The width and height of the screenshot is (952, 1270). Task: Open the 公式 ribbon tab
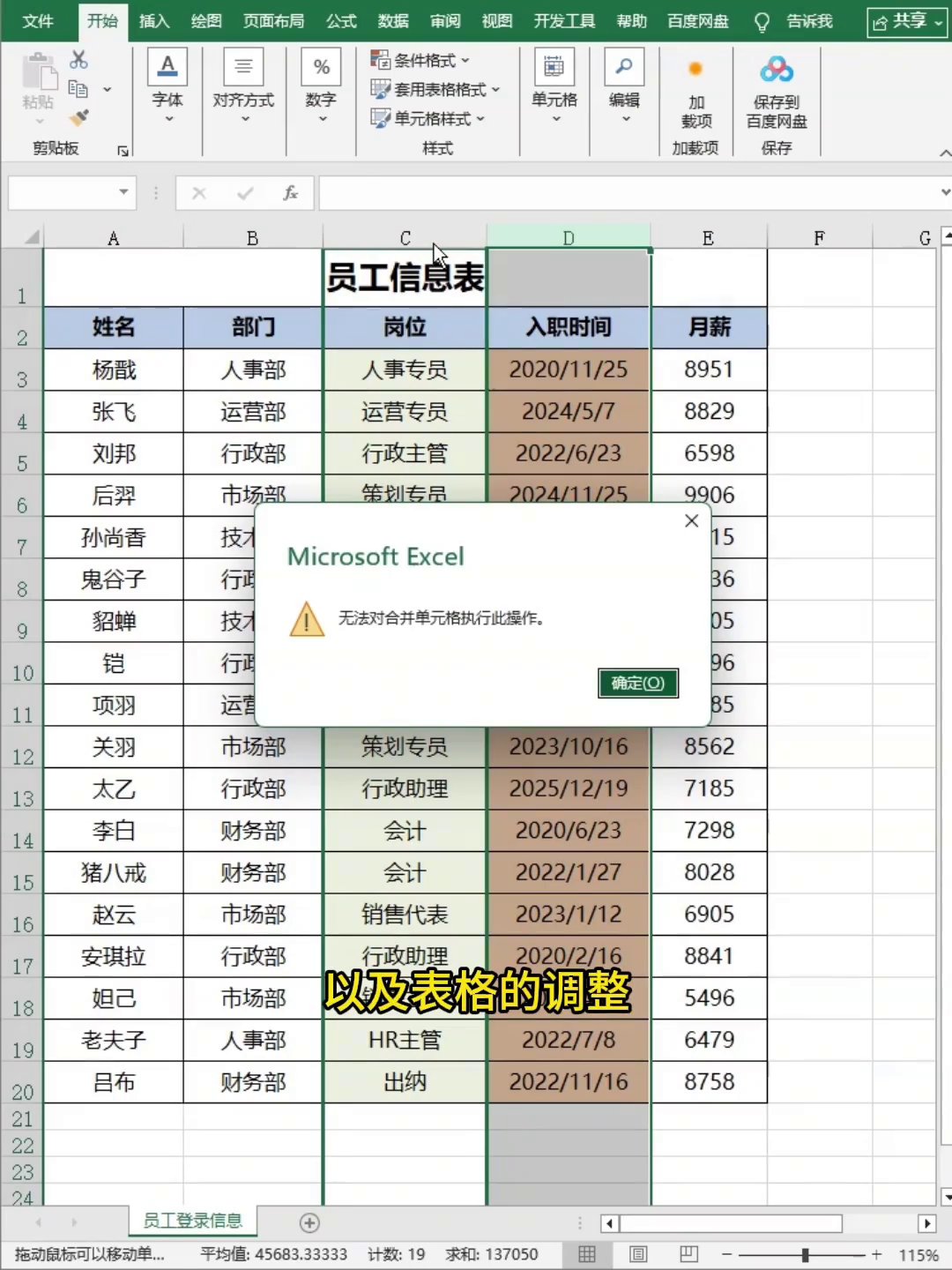(x=341, y=20)
